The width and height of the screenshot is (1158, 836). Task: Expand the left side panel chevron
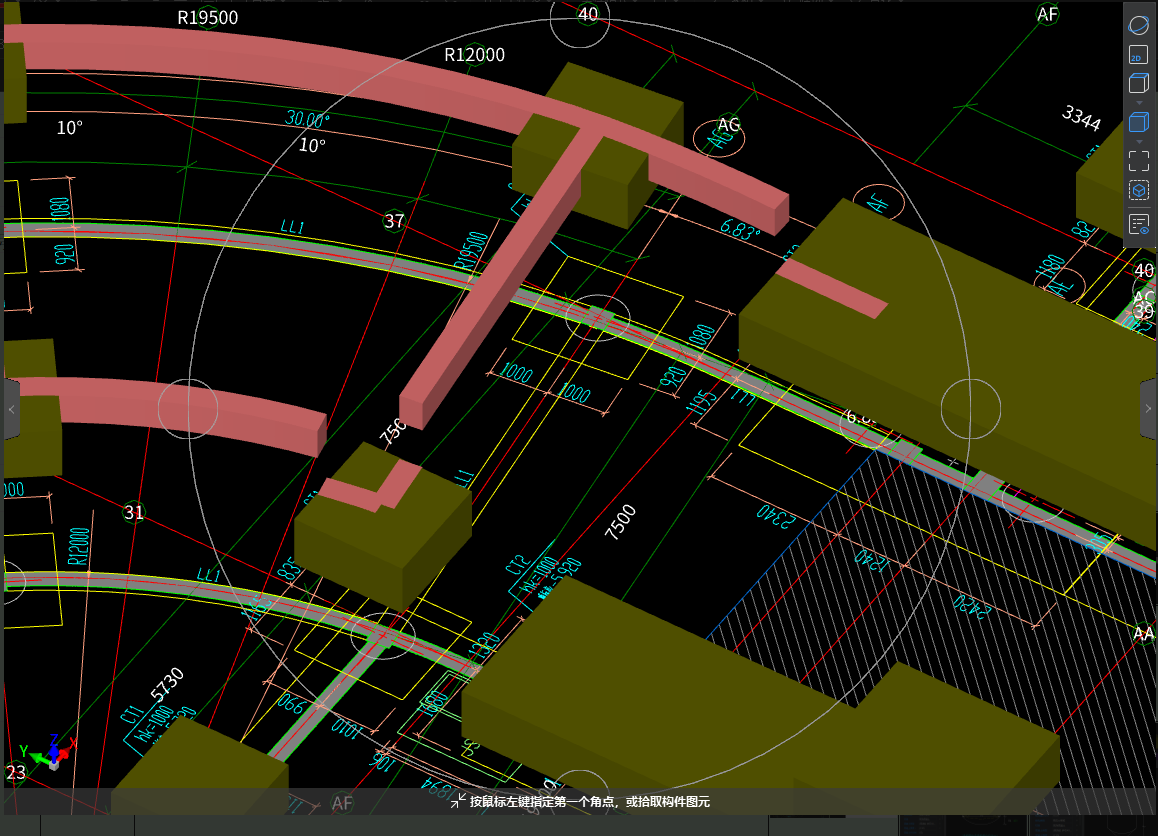click(x=11, y=409)
